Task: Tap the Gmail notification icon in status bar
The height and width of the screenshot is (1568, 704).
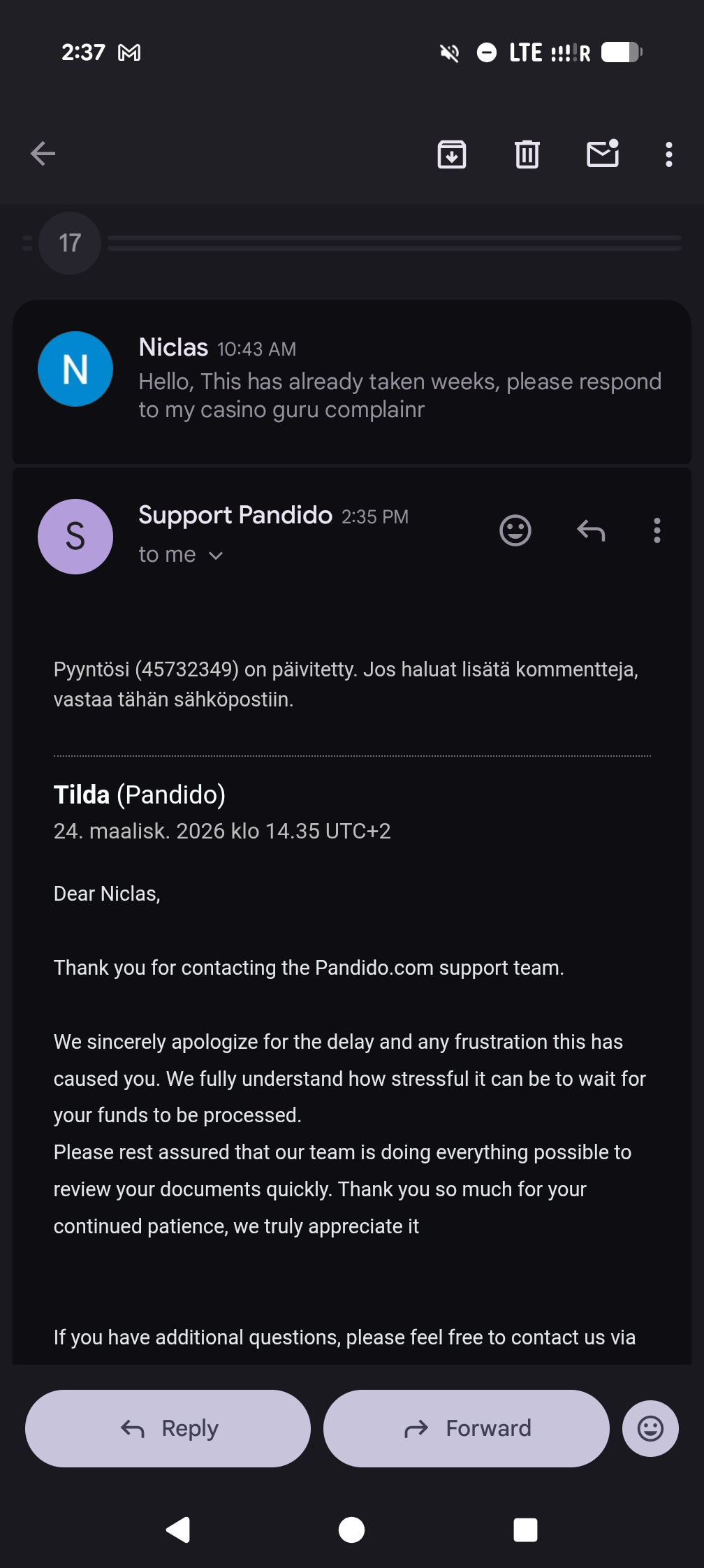Action: tap(129, 52)
